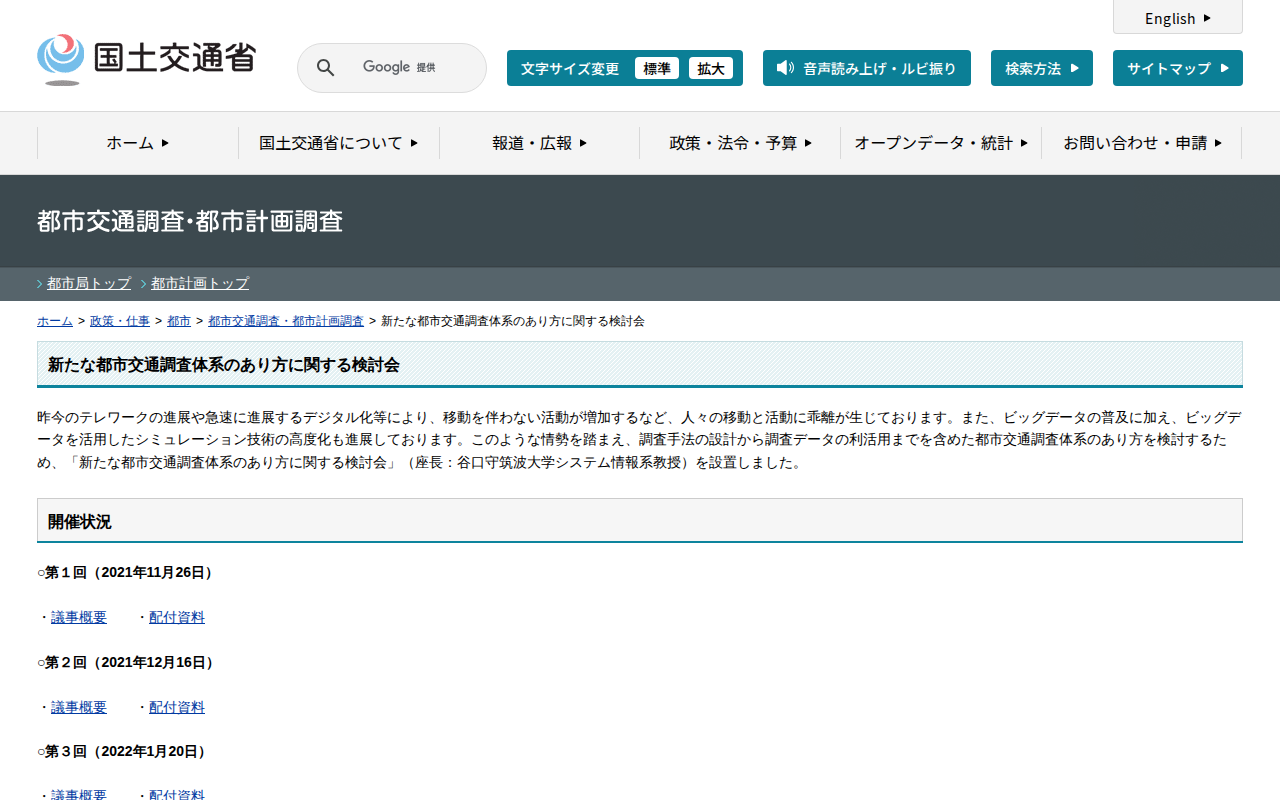Switch to the English site
The image size is (1280, 800).
[1178, 18]
